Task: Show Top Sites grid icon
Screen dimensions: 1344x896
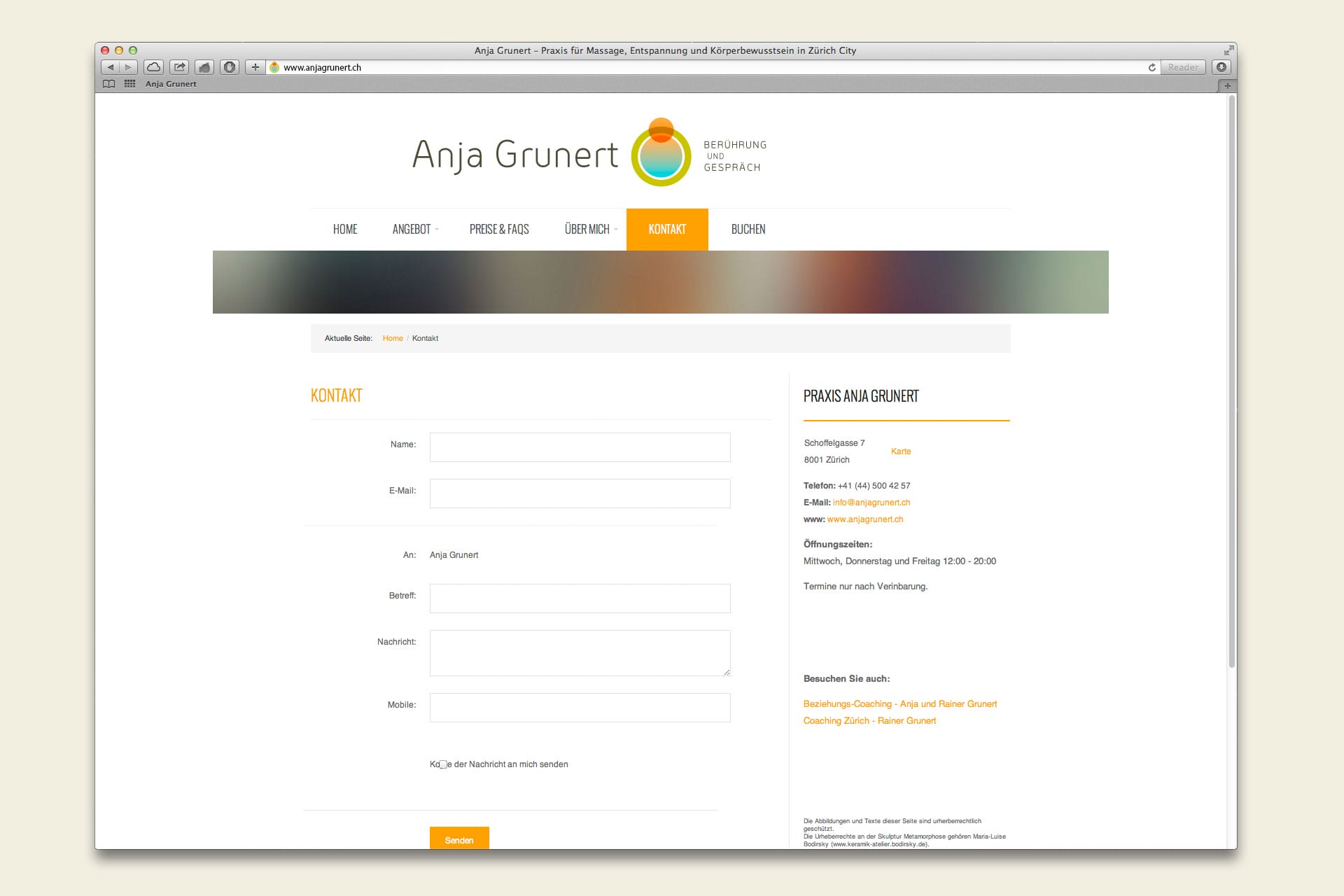Action: [129, 84]
